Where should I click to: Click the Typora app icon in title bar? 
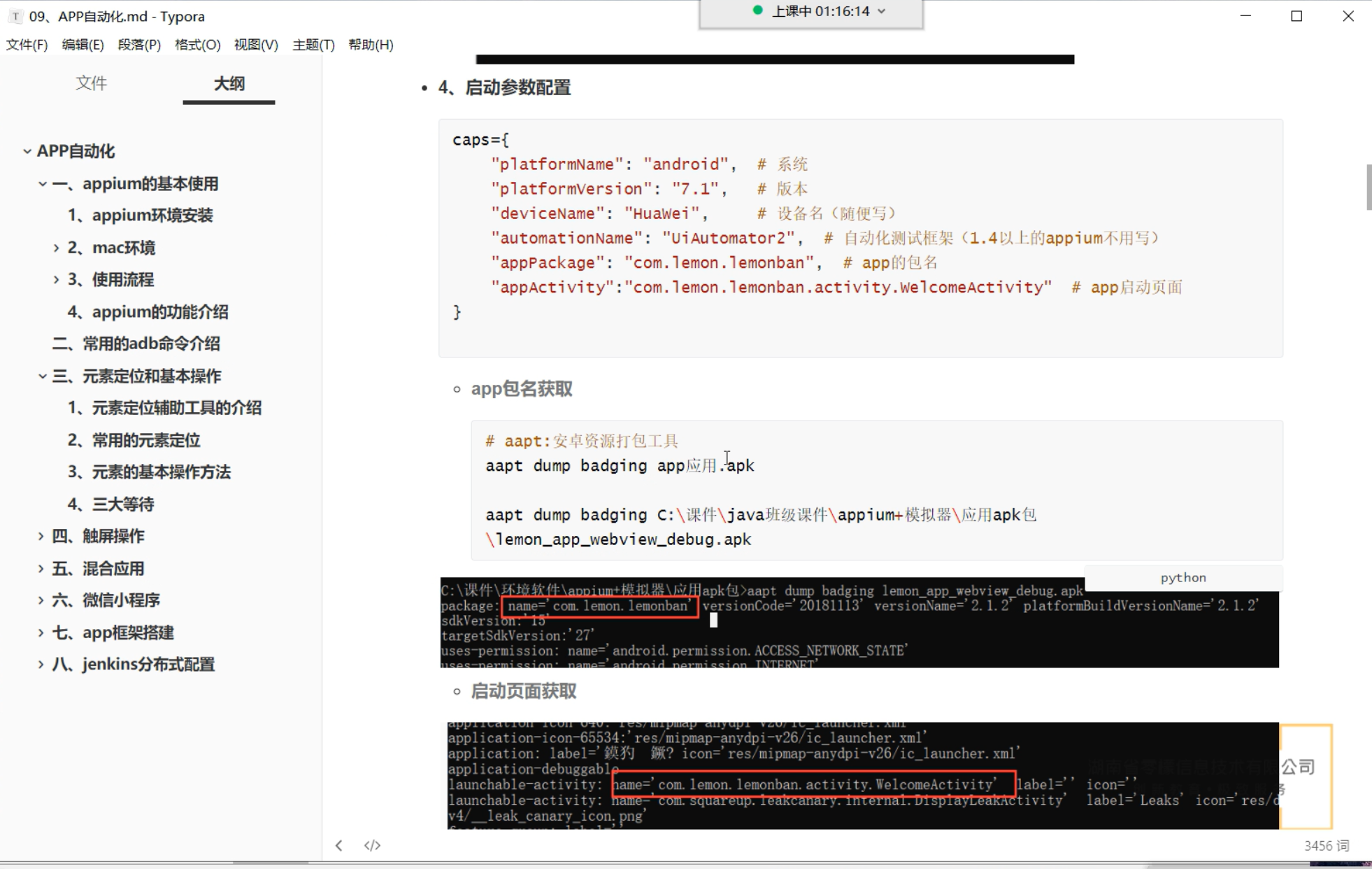tap(15, 16)
